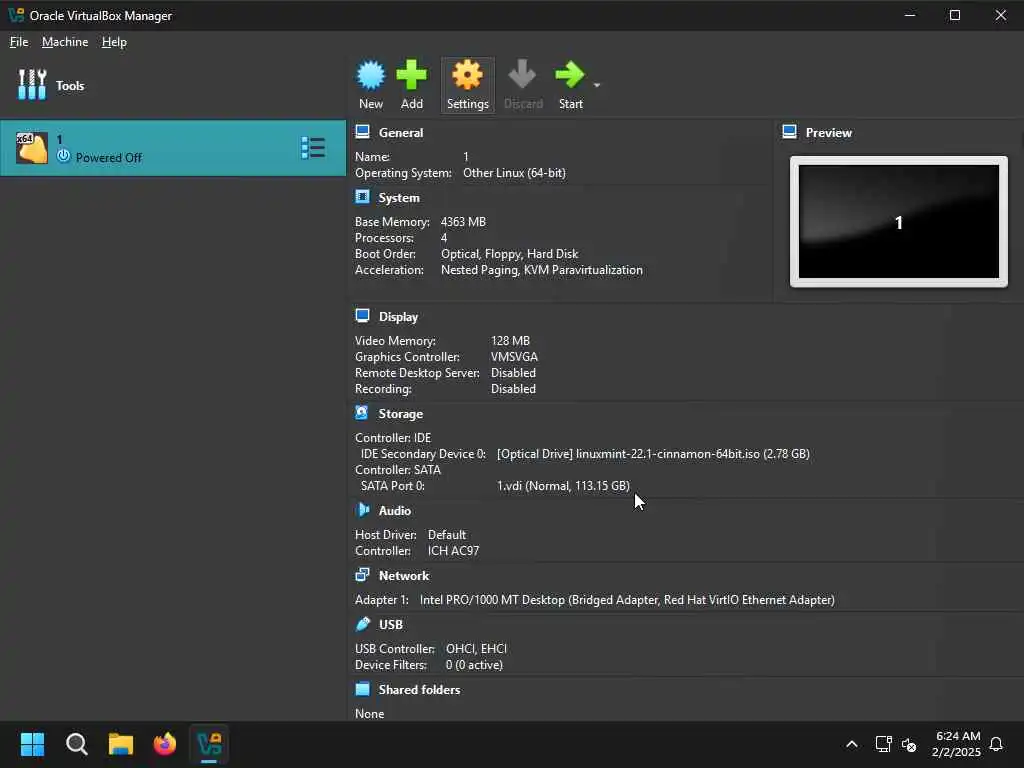The width and height of the screenshot is (1024, 768).
Task: Click the Discard toolbar arrow icon
Action: pos(522,76)
